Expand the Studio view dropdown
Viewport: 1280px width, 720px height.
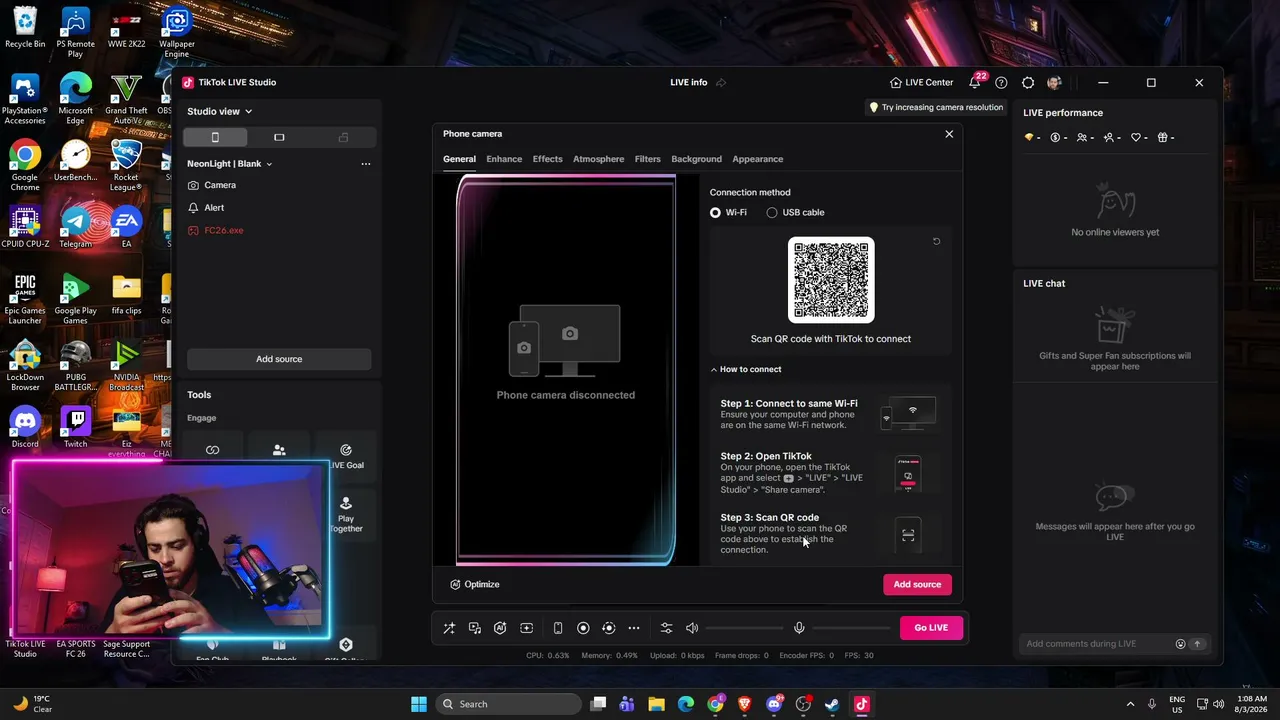point(220,111)
